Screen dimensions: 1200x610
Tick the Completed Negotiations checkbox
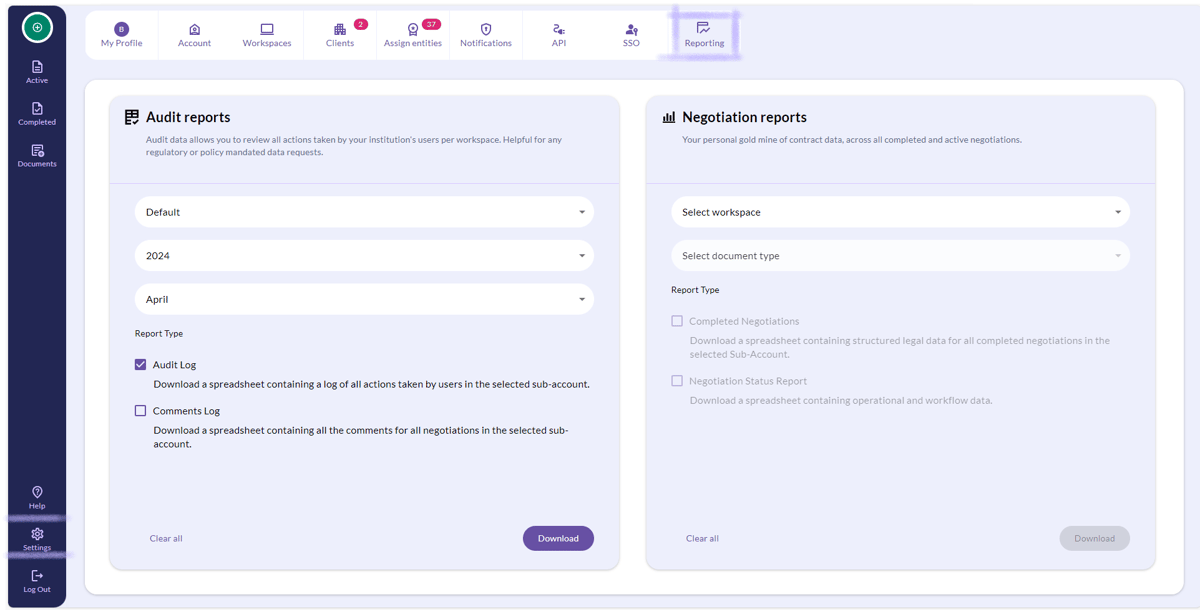pyautogui.click(x=677, y=321)
